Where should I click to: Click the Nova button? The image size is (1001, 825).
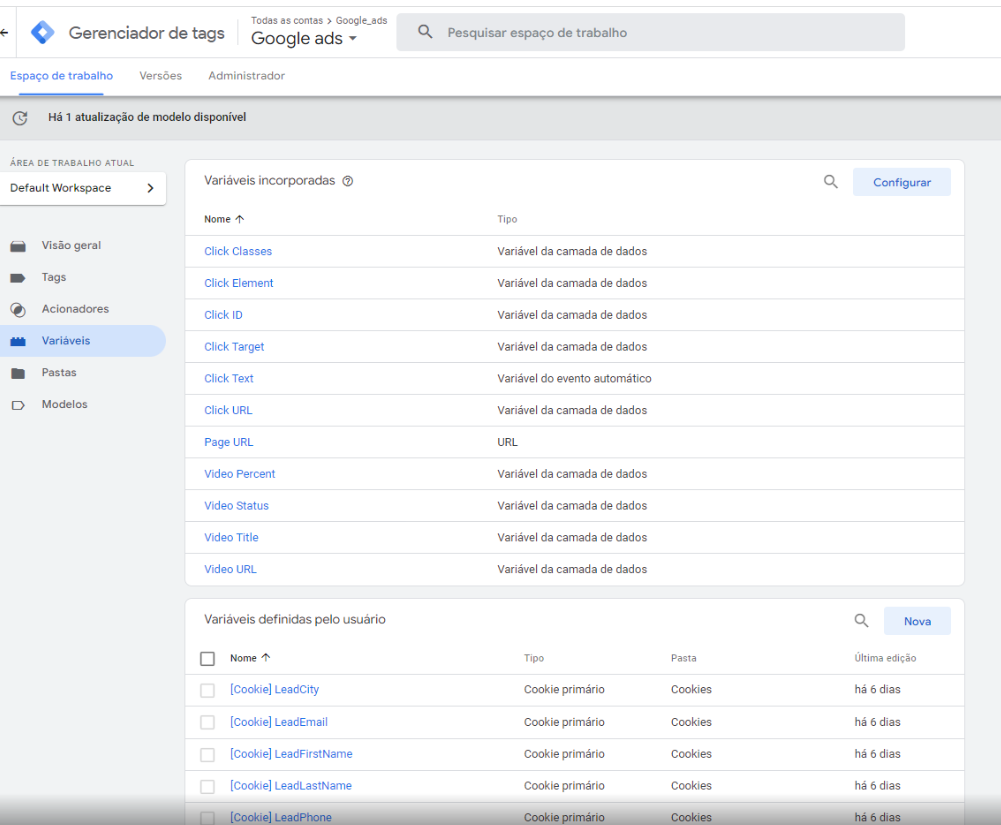pos(917,621)
